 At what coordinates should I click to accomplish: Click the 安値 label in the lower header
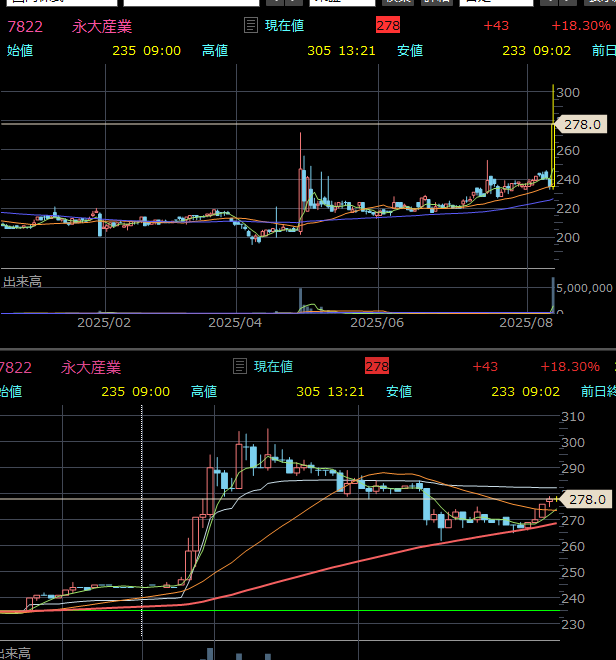(x=399, y=391)
